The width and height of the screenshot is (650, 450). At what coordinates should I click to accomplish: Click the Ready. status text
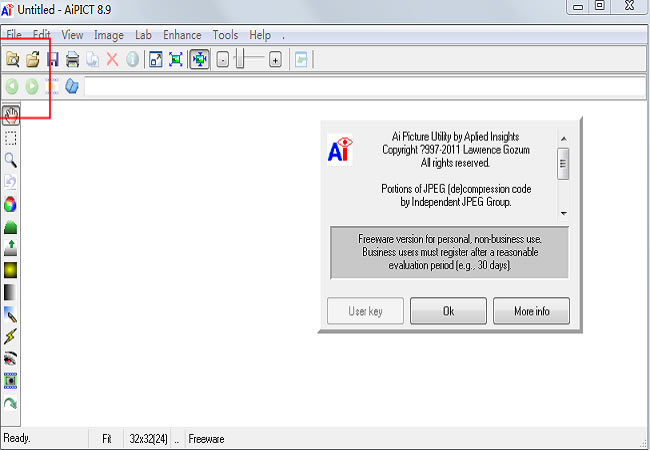(17, 438)
